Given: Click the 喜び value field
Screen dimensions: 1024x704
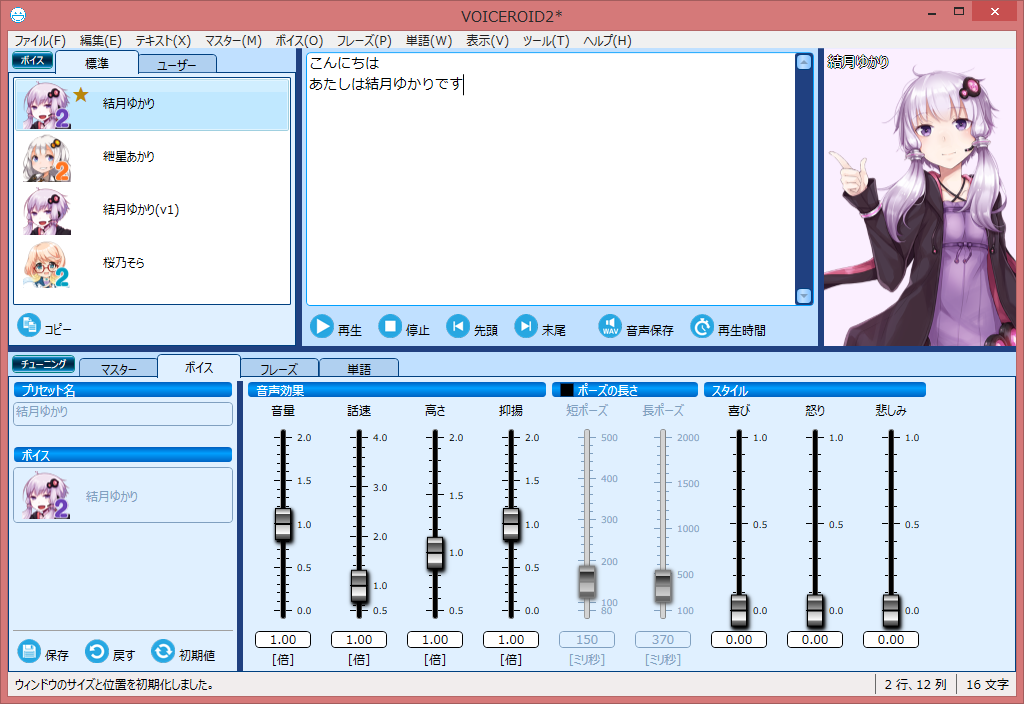Looking at the screenshot, I should click(739, 640).
